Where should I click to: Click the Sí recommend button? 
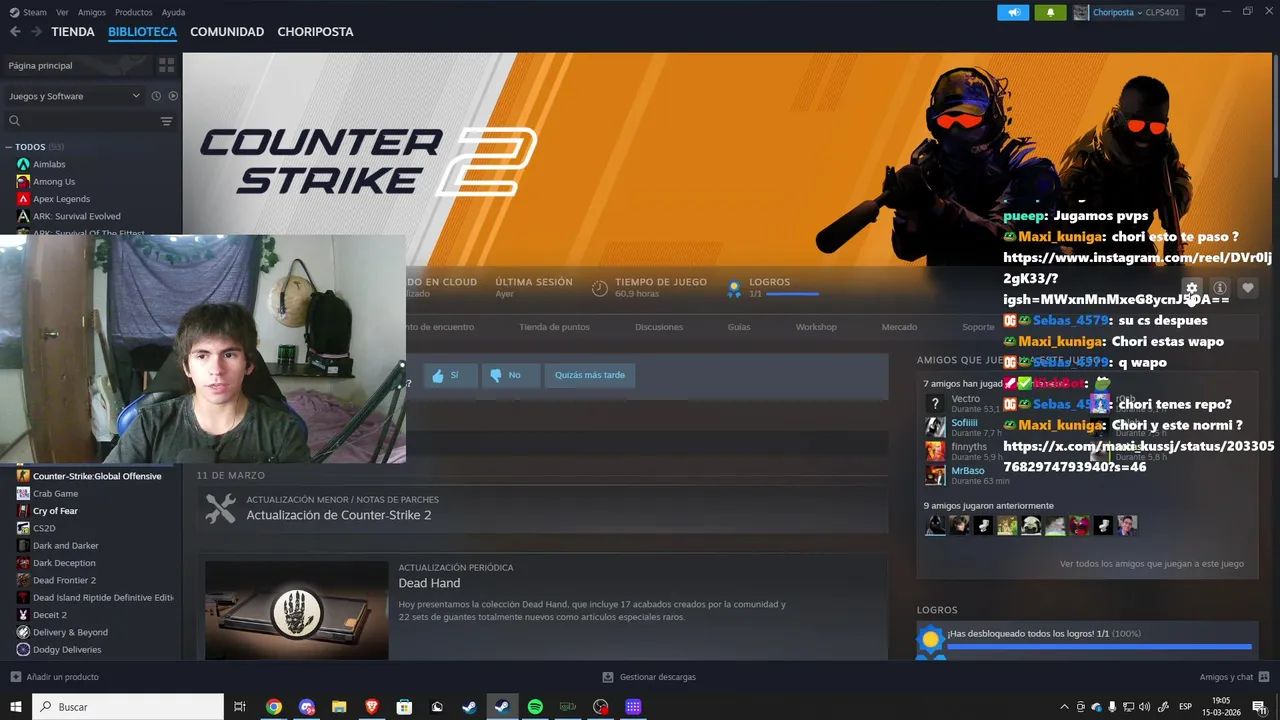click(450, 375)
